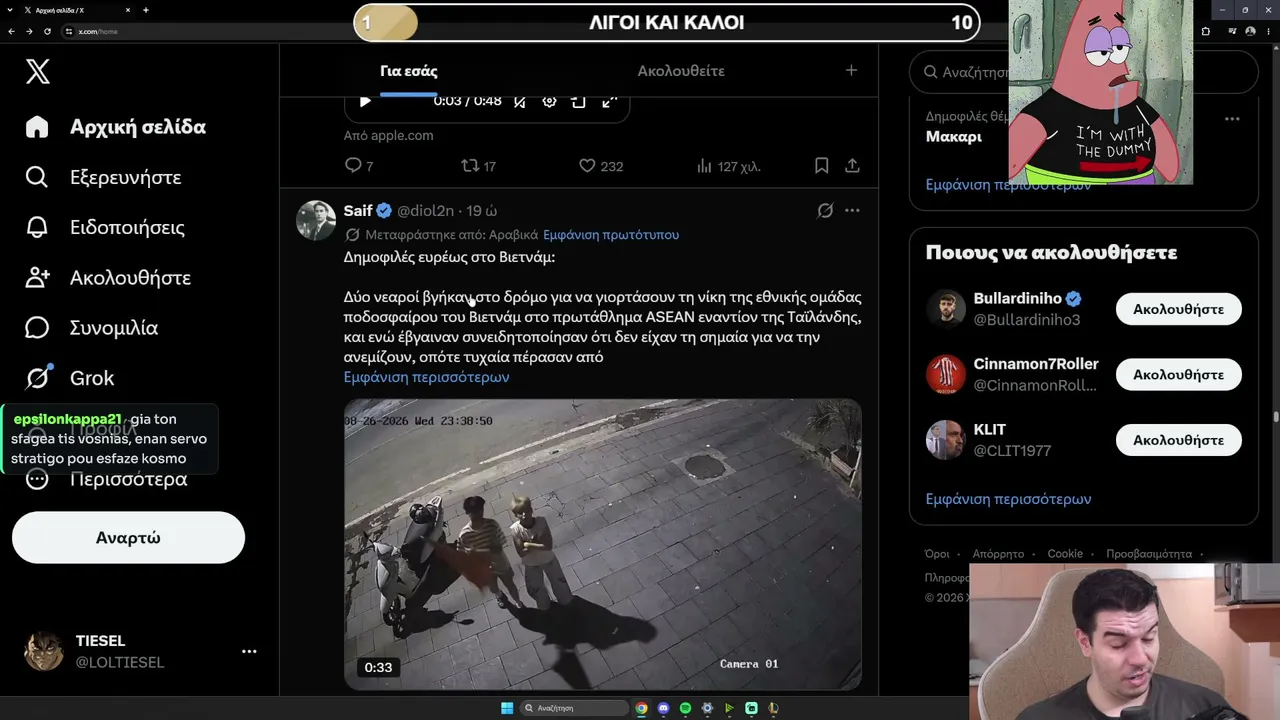Viewport: 1280px width, 720px height.
Task: Open the TIESEL account menu dots
Action: point(249,651)
